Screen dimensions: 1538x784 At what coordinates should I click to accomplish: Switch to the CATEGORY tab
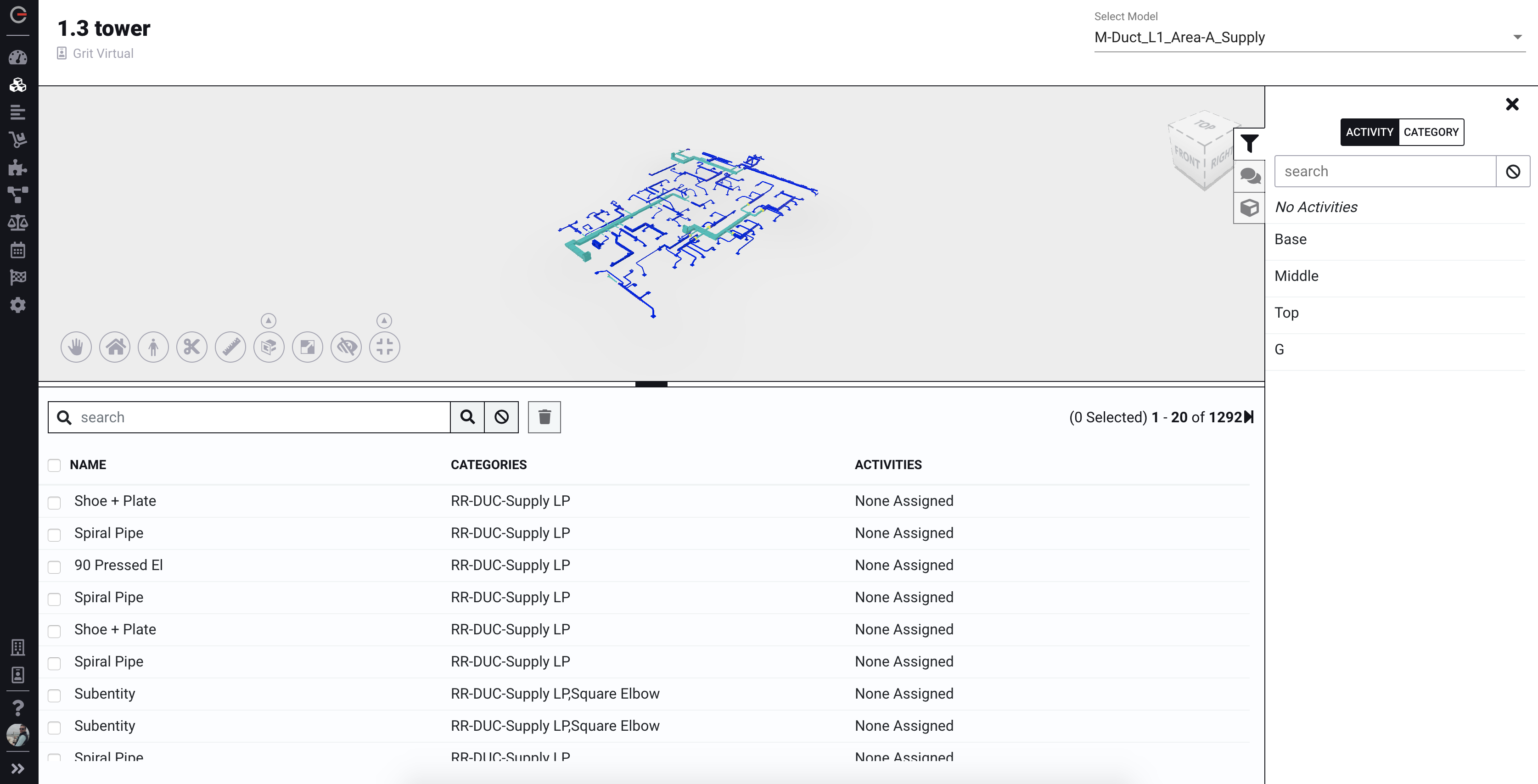click(x=1431, y=132)
